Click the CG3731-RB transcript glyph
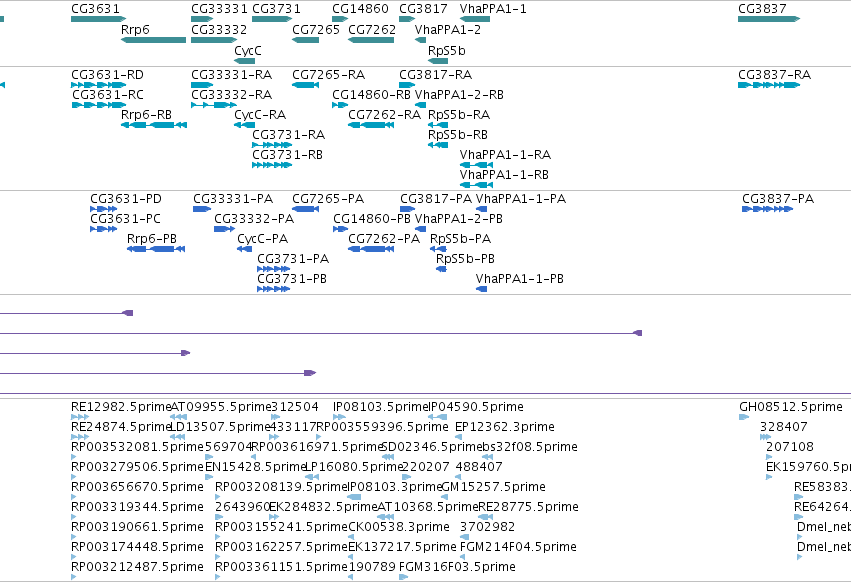 tap(272, 165)
